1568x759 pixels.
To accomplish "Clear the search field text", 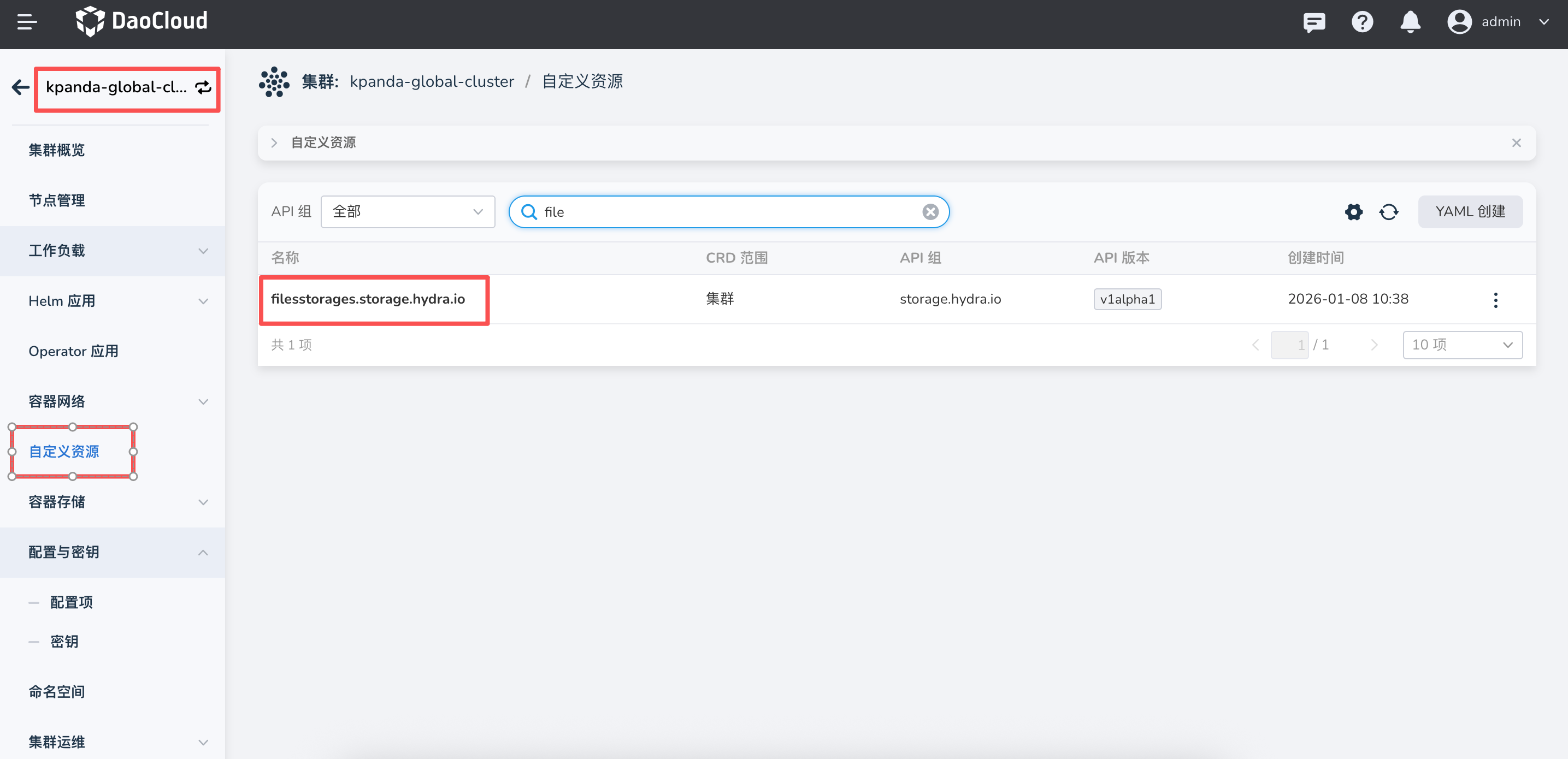I will coord(929,212).
